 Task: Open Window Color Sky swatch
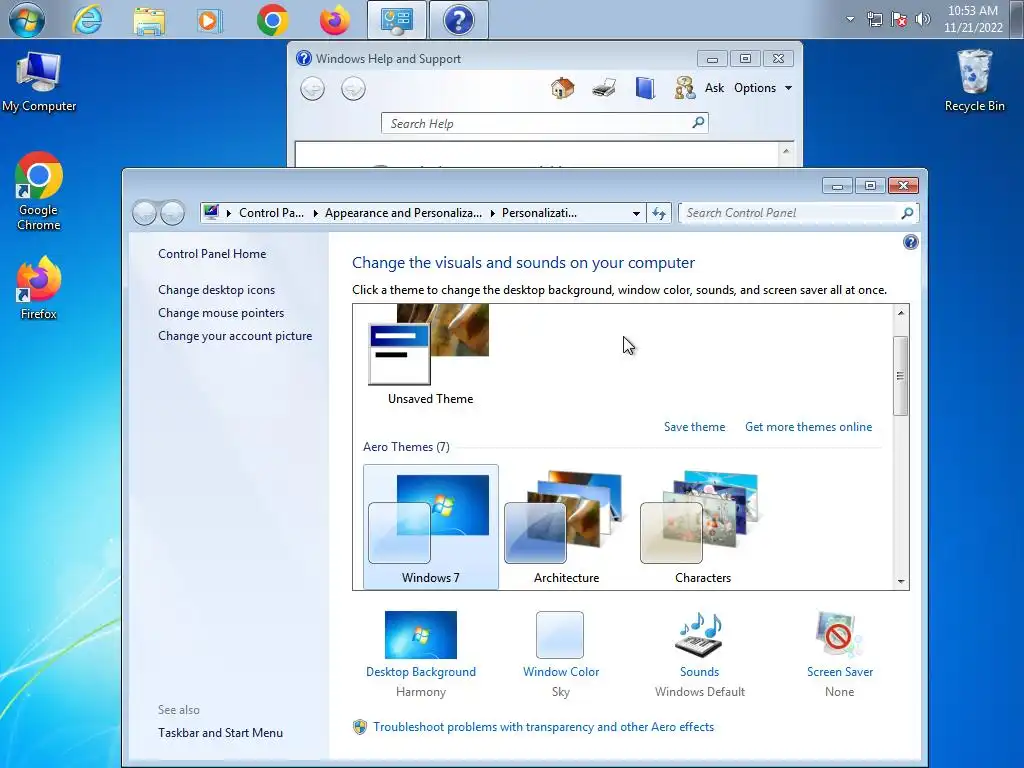tap(560, 634)
